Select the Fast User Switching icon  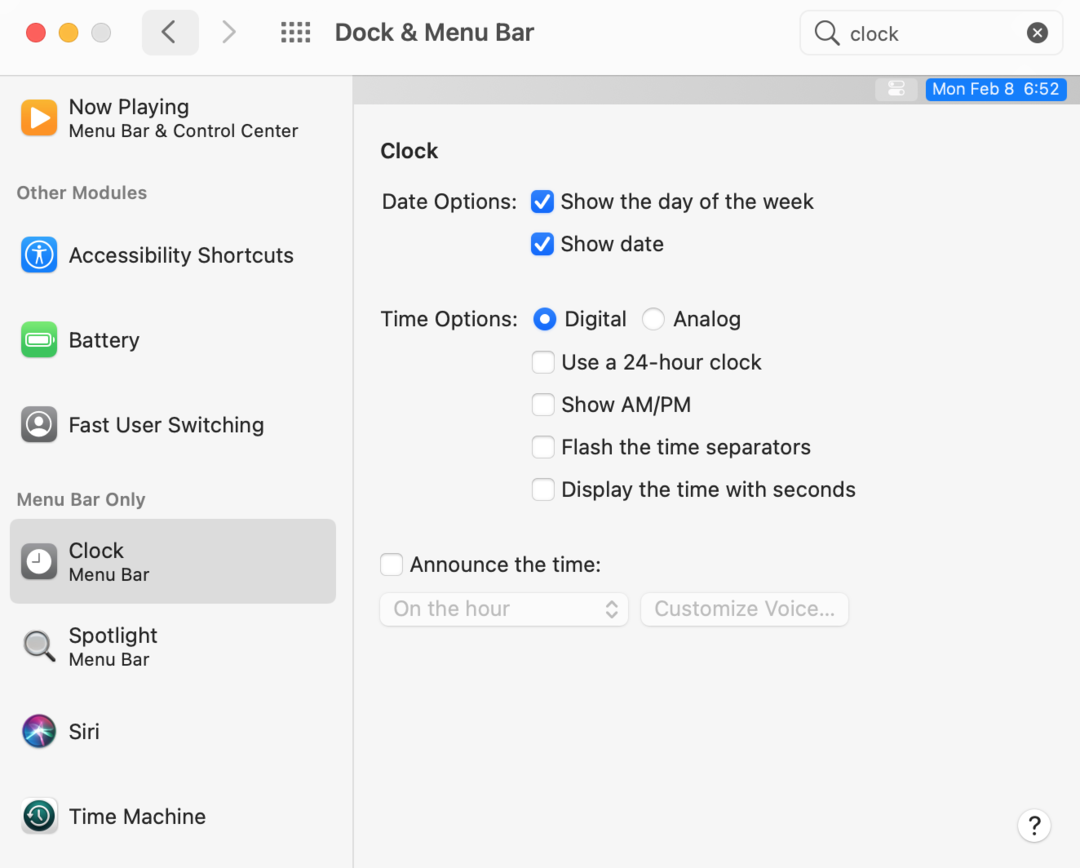[x=39, y=424]
